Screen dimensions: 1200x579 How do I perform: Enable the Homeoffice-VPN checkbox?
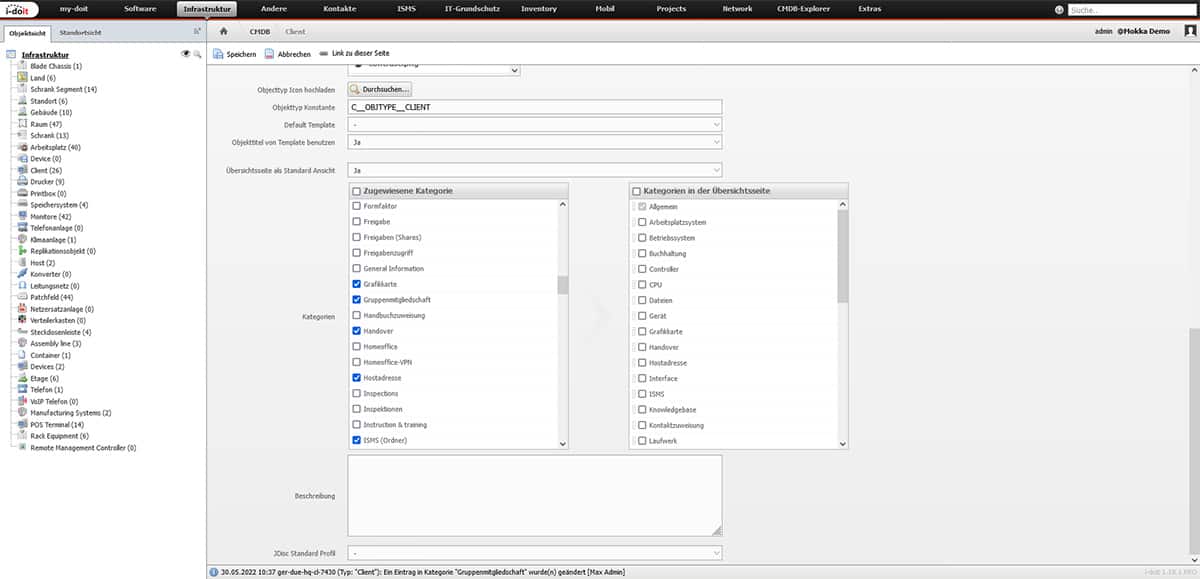[357, 362]
